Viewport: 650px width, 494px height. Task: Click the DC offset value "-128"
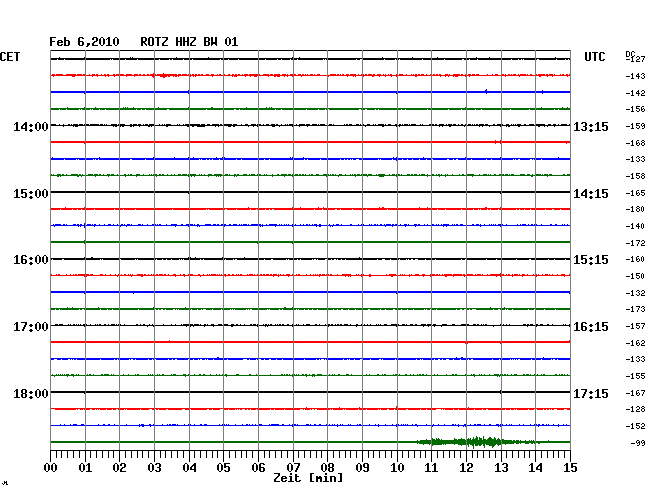[x=635, y=409]
